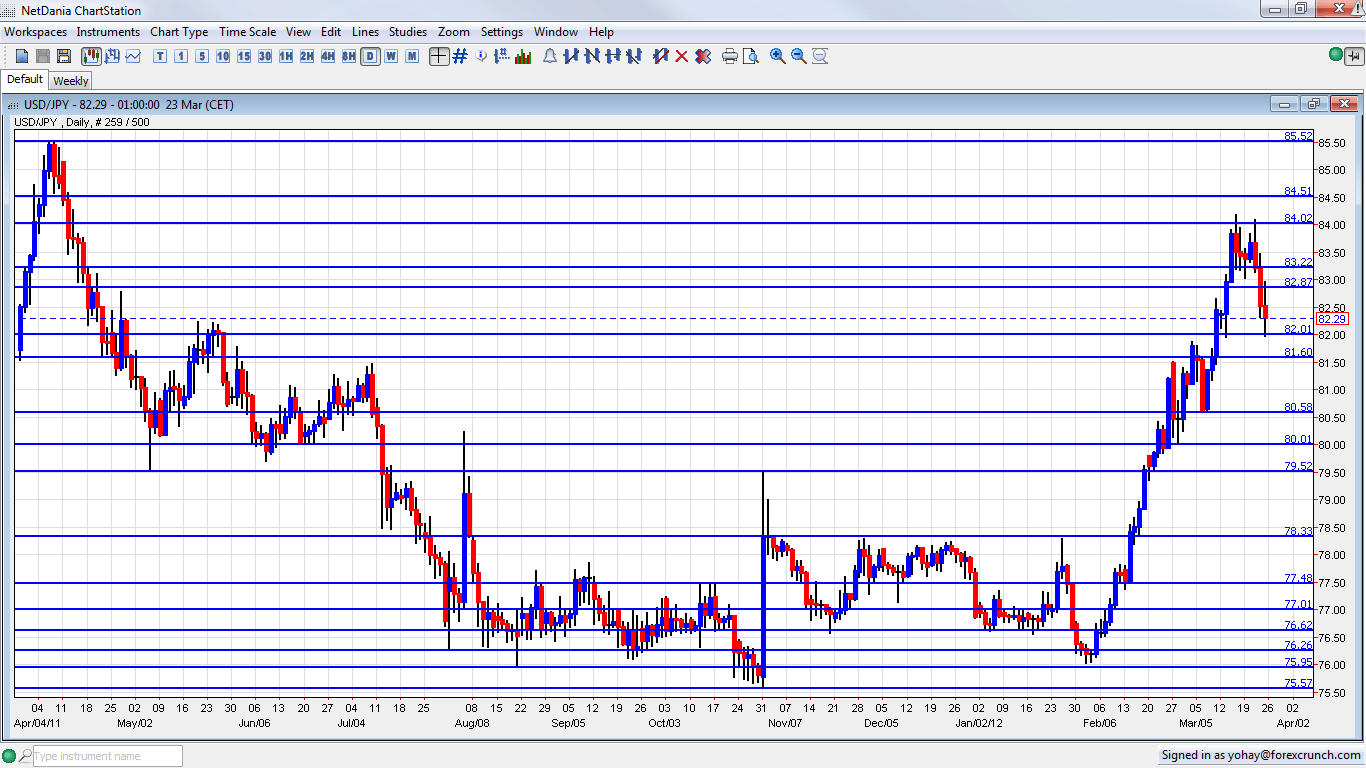This screenshot has width=1366, height=768.
Task: Click the crosshair cursor tool icon
Action: [438, 57]
